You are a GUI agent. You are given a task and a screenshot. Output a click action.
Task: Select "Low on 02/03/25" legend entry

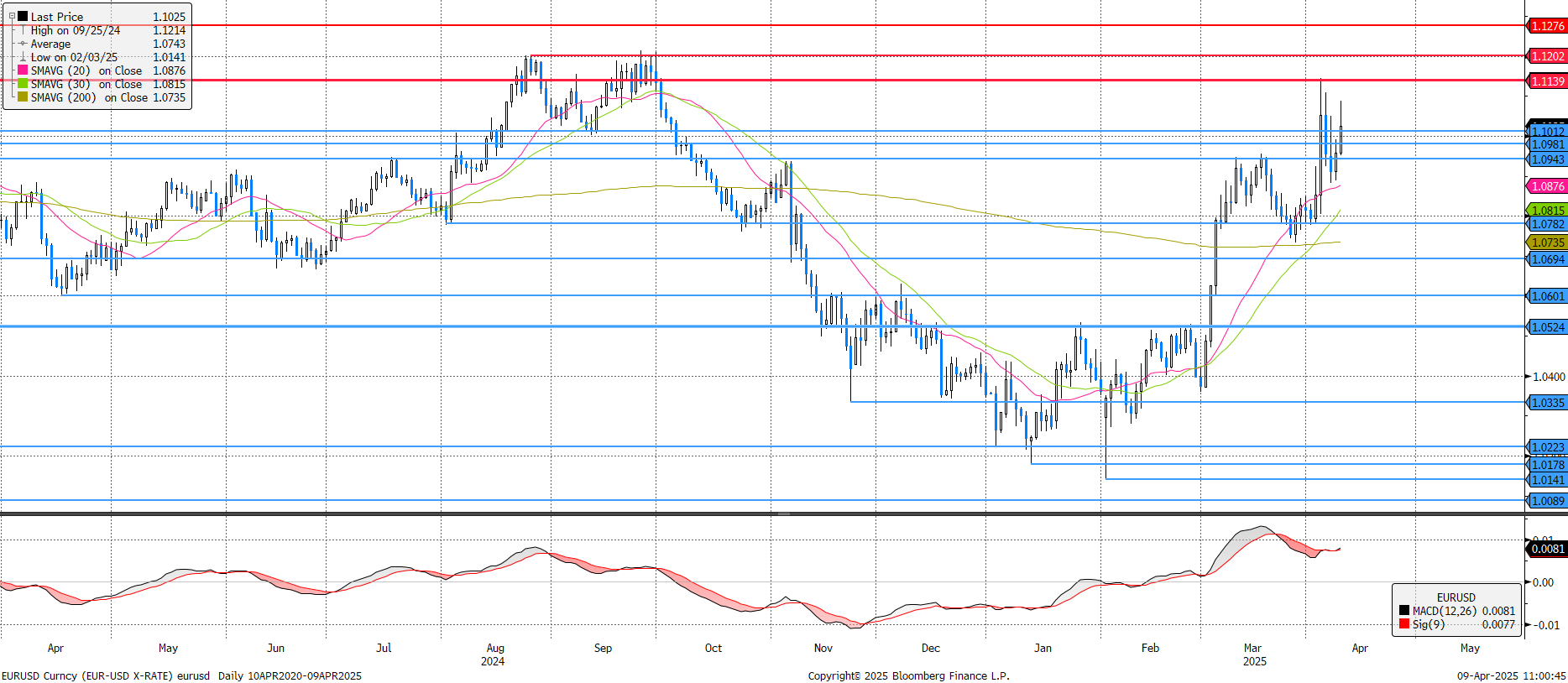[75, 57]
